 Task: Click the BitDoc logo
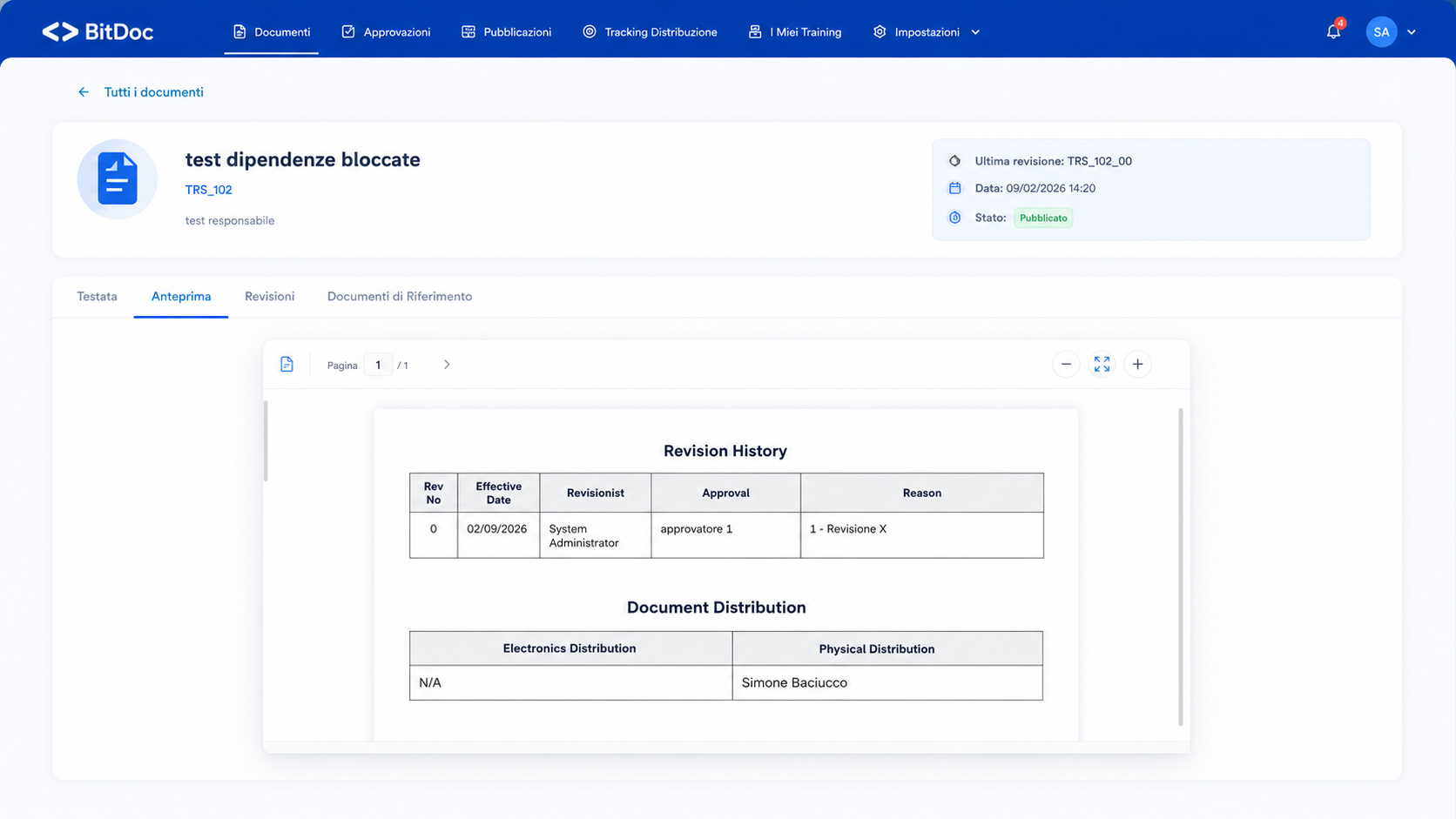pyautogui.click(x=98, y=32)
